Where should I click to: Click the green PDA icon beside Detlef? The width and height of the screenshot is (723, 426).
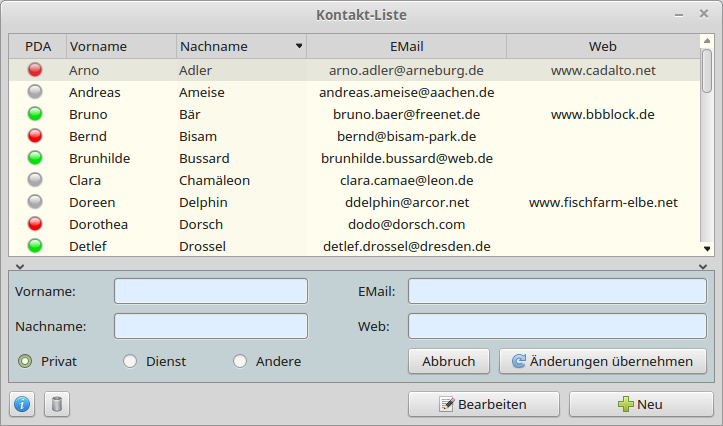point(35,246)
